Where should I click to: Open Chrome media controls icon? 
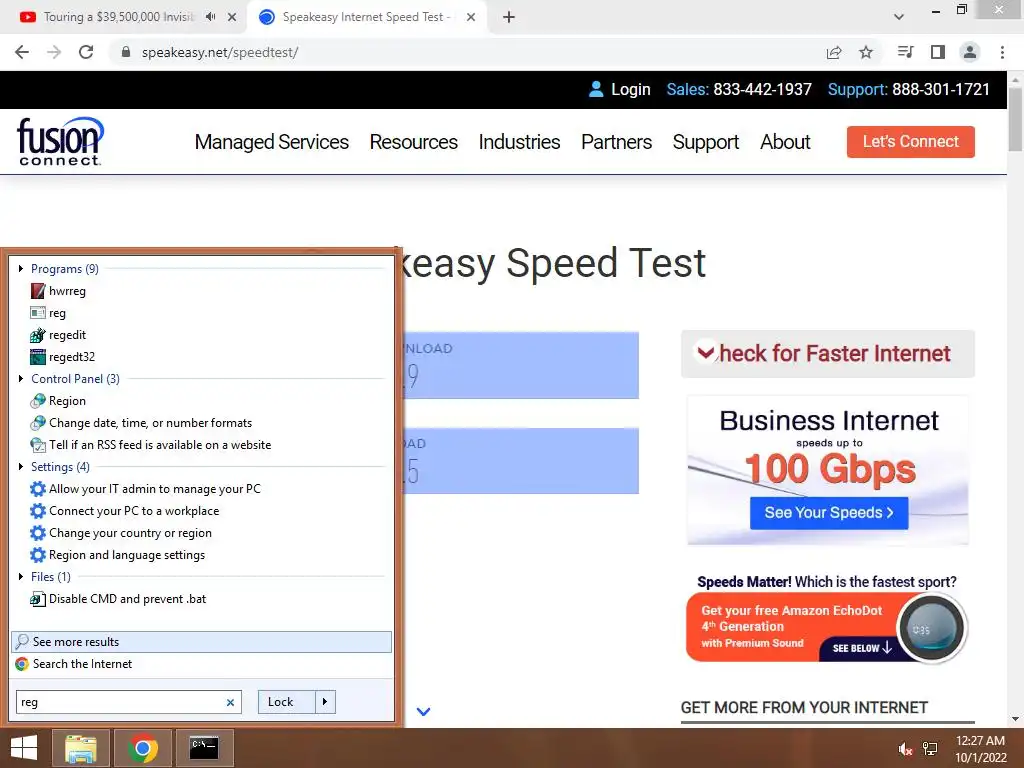pos(905,52)
